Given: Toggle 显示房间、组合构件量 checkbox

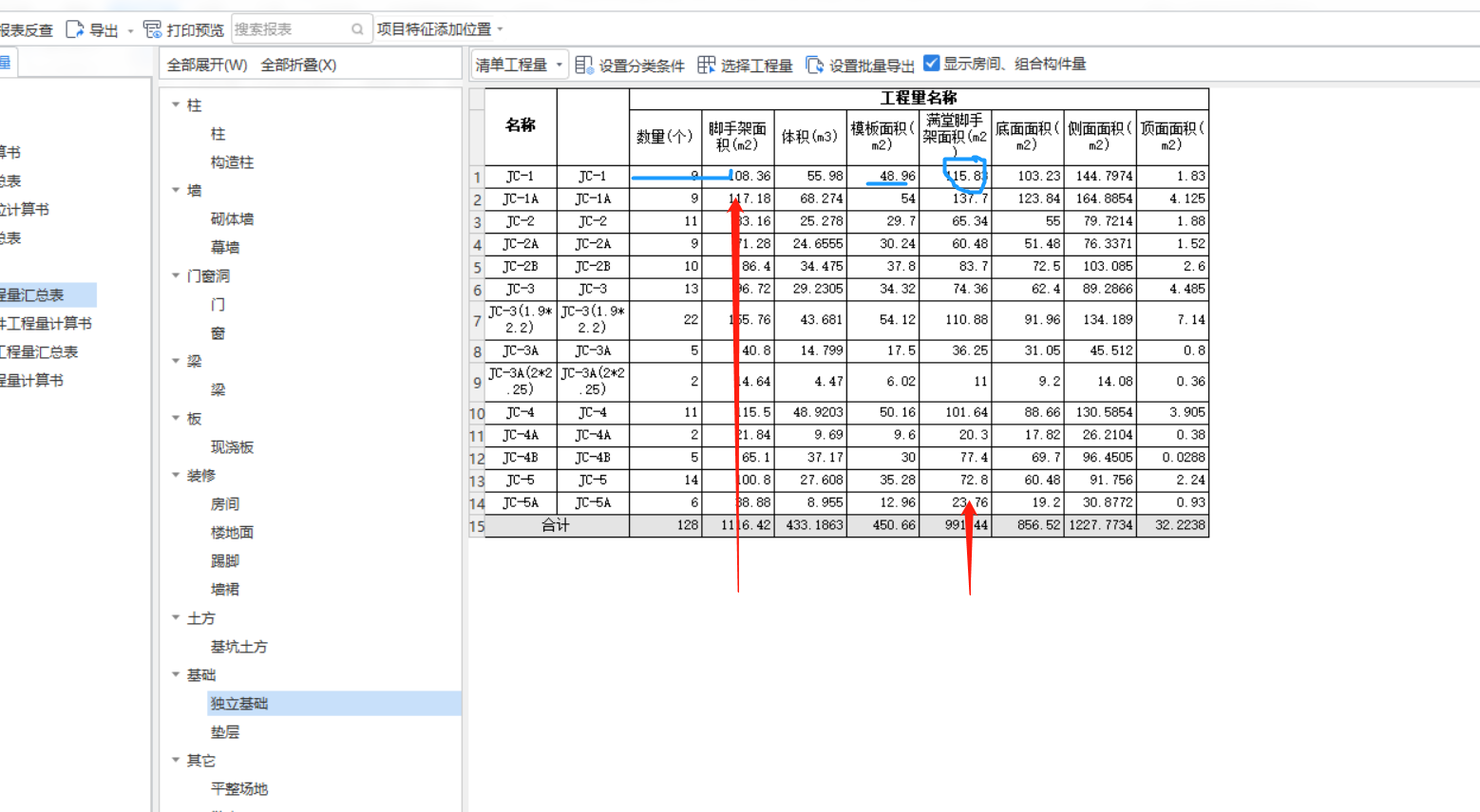Looking at the screenshot, I should 932,64.
